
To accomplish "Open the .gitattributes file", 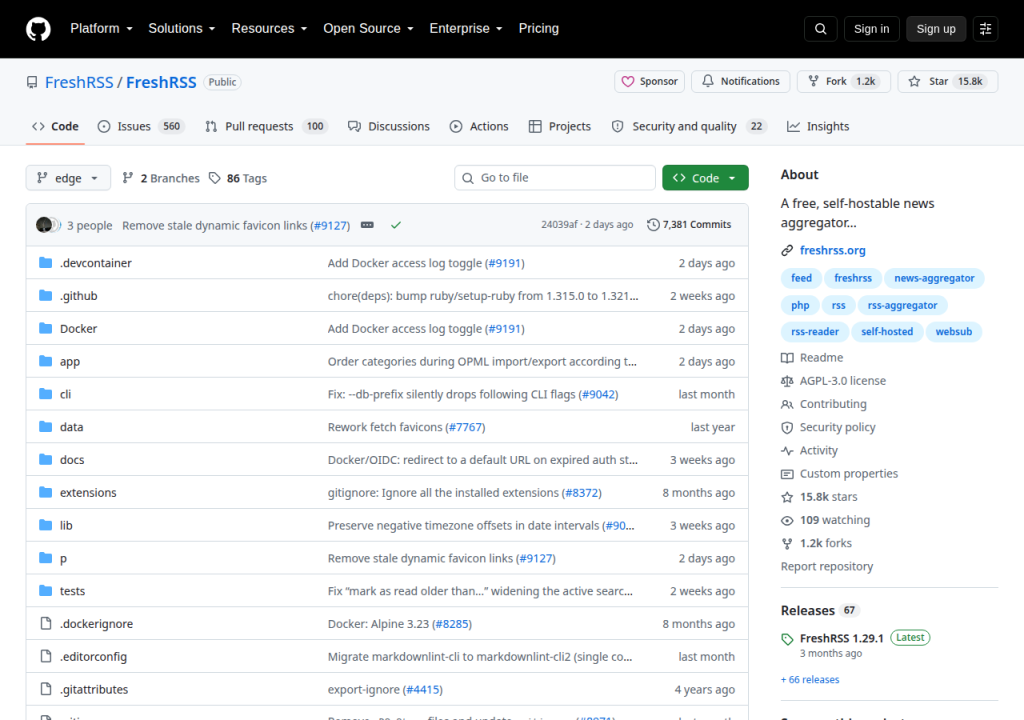I will coord(94,689).
